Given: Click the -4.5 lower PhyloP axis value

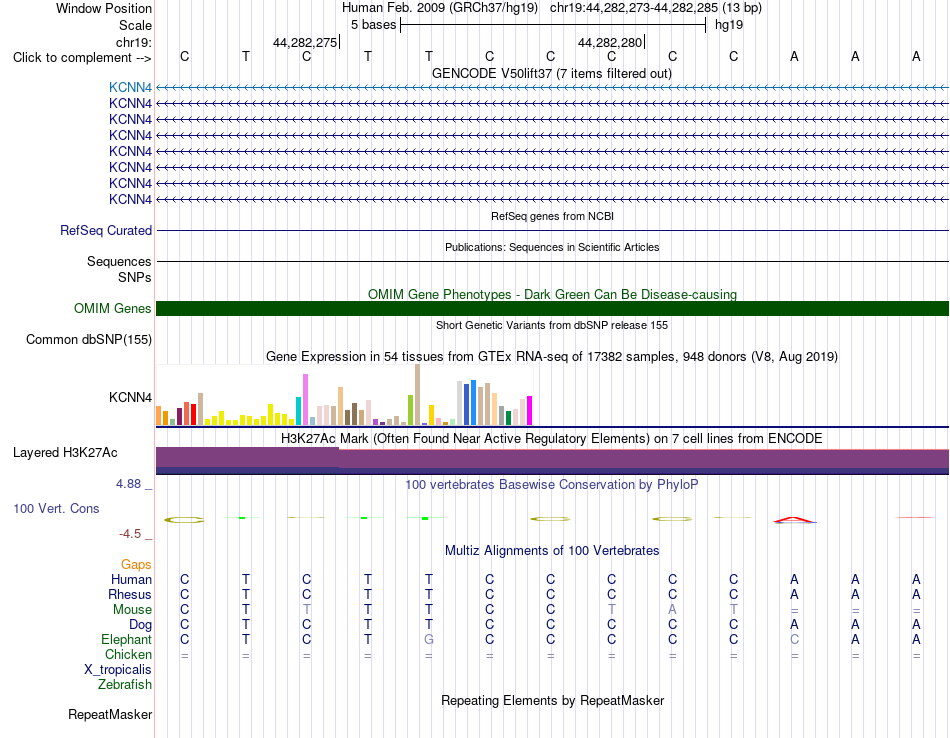Looking at the screenshot, I should [130, 534].
